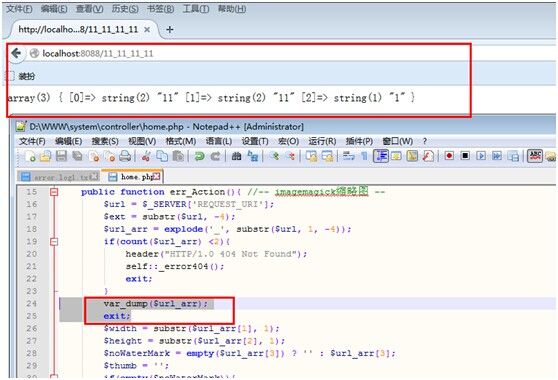Close the home.php tab
The image size is (558, 380).
[157, 176]
